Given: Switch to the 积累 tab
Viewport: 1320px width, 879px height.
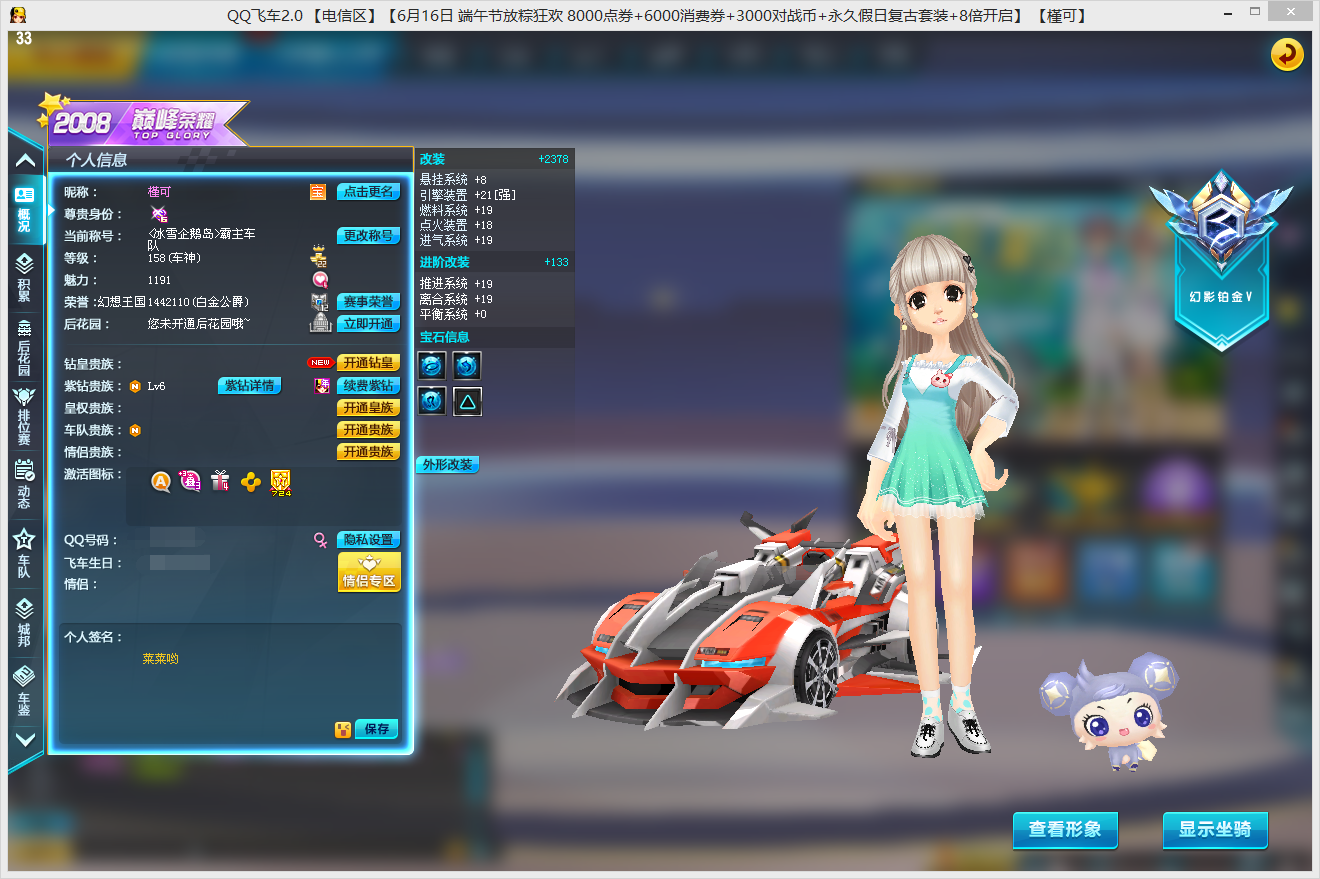Looking at the screenshot, I should pyautogui.click(x=24, y=277).
